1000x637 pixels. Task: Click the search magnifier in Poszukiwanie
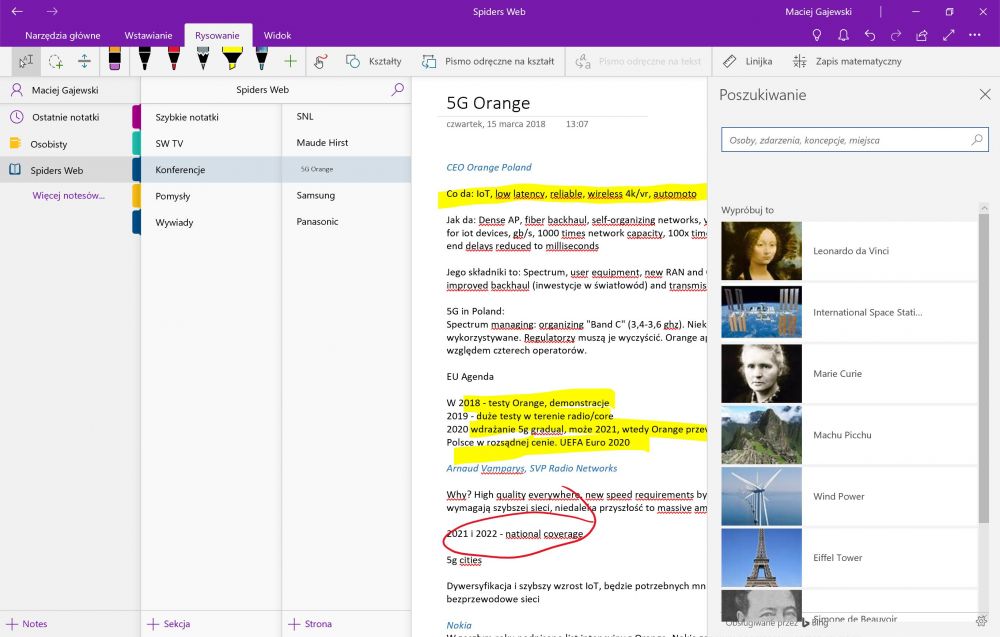[x=977, y=140]
